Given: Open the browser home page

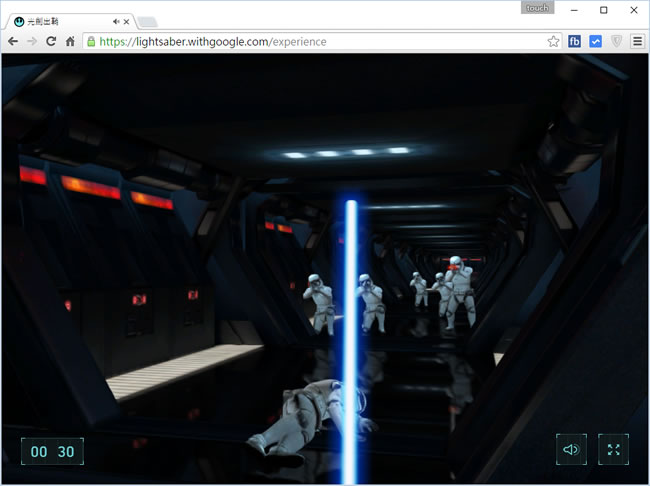Looking at the screenshot, I should point(70,41).
